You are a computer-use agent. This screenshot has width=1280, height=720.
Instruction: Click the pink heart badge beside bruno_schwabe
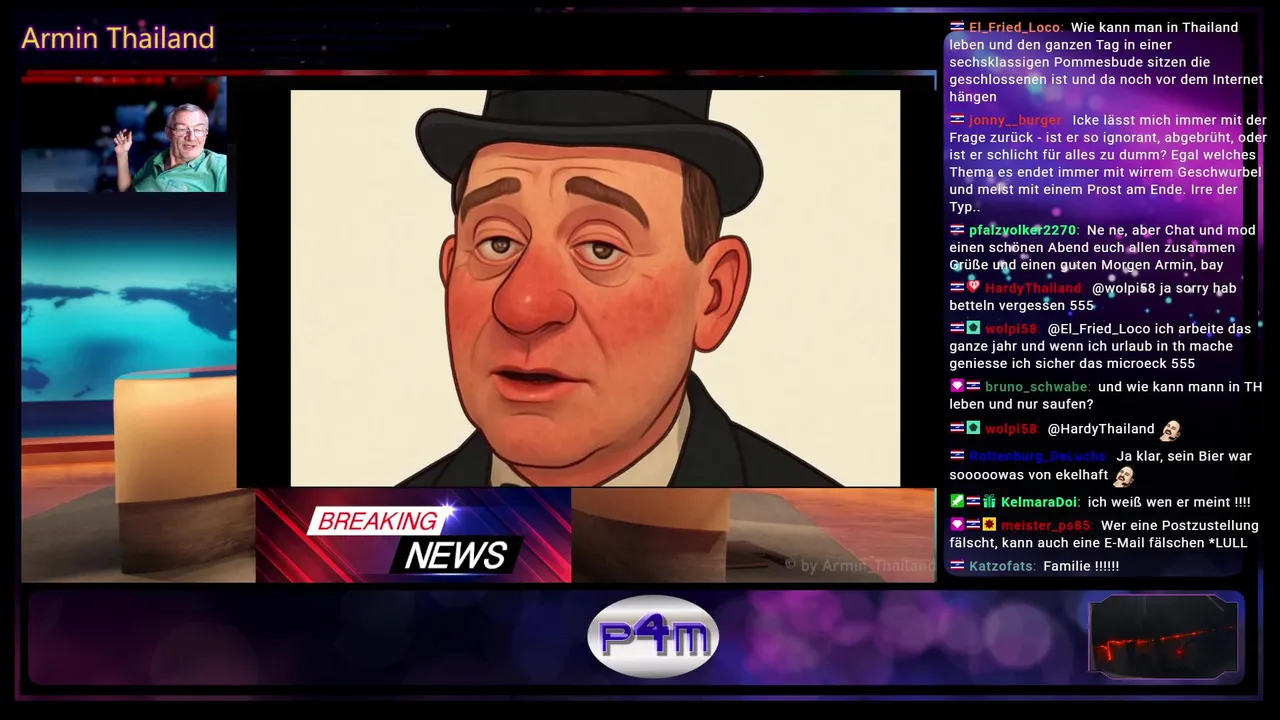tap(957, 386)
